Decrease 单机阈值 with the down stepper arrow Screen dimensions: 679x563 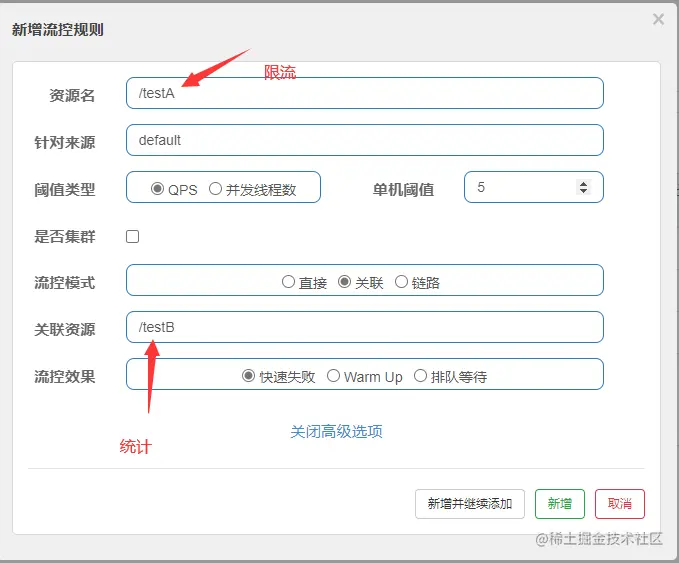coord(583,191)
